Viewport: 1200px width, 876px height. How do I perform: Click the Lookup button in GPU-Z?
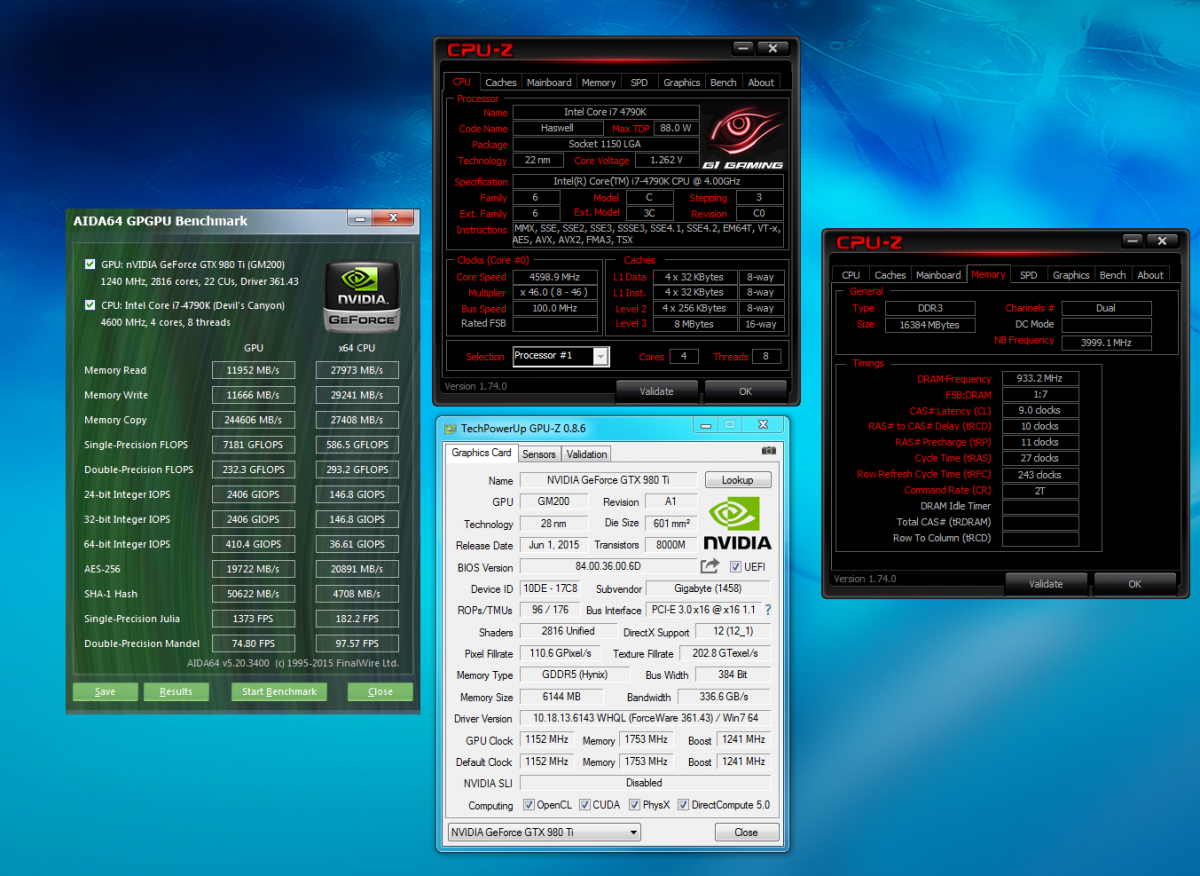[x=738, y=480]
